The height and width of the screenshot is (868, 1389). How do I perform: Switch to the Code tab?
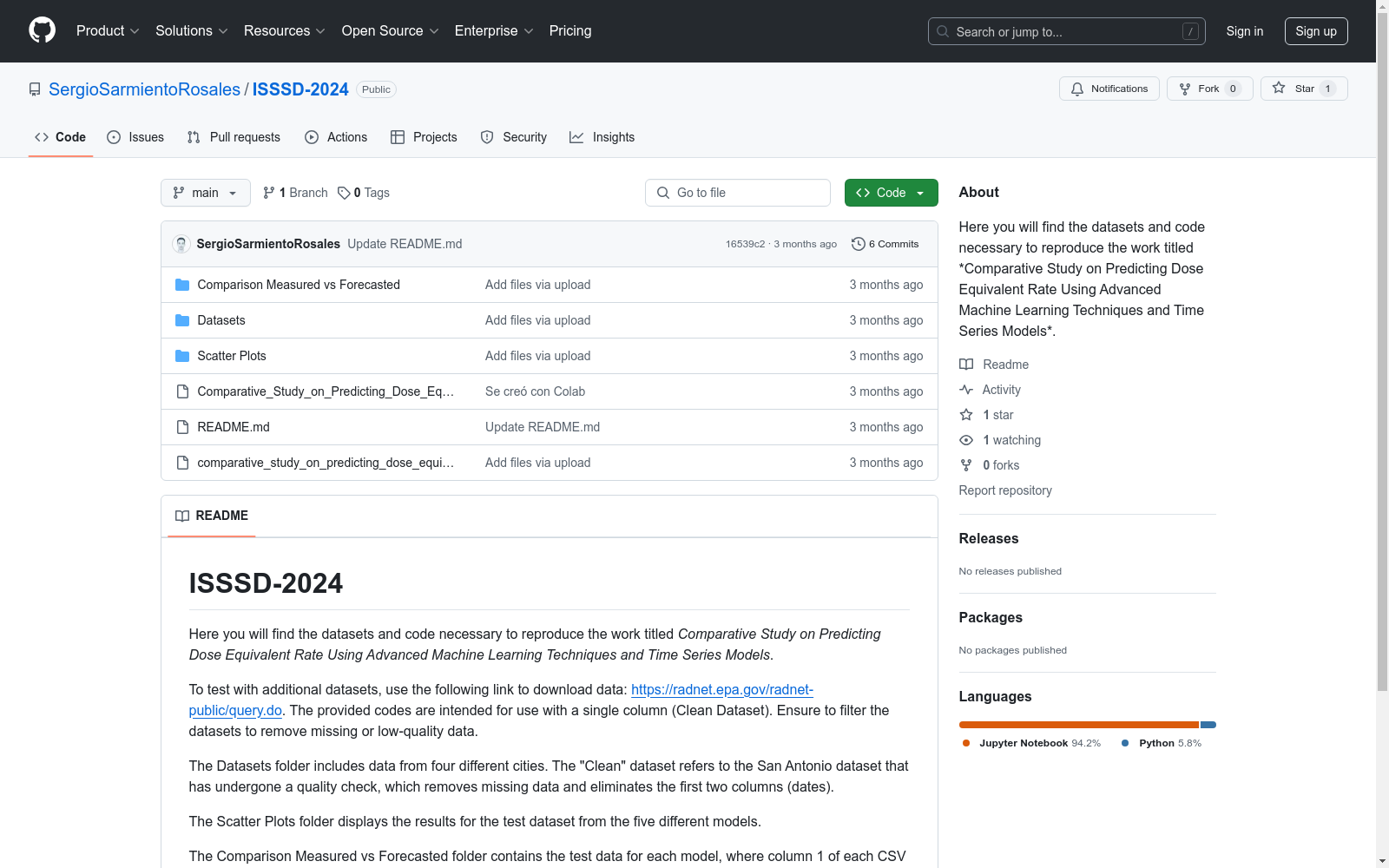[61, 137]
